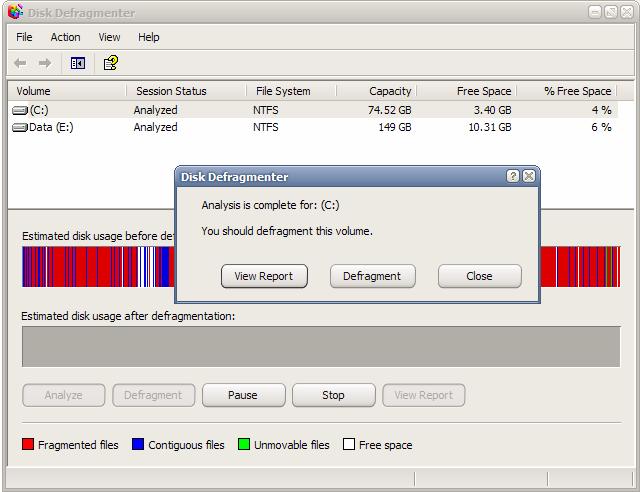Click the Data (E:) drive icon
This screenshot has height=492, width=640.
coord(20,127)
